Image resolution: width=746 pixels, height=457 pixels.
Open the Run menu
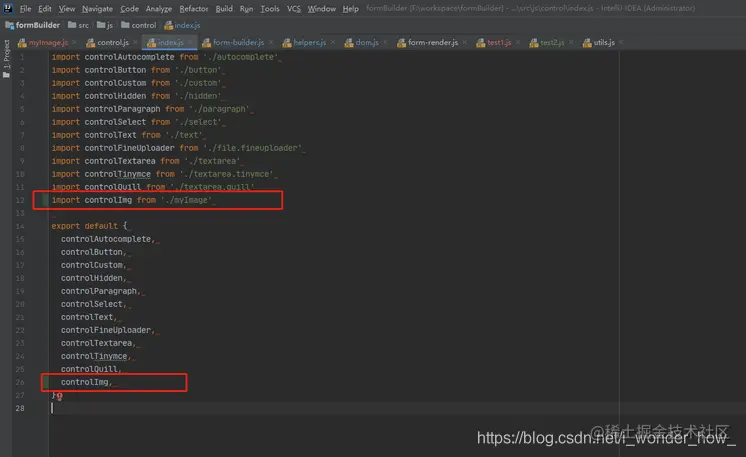246,9
